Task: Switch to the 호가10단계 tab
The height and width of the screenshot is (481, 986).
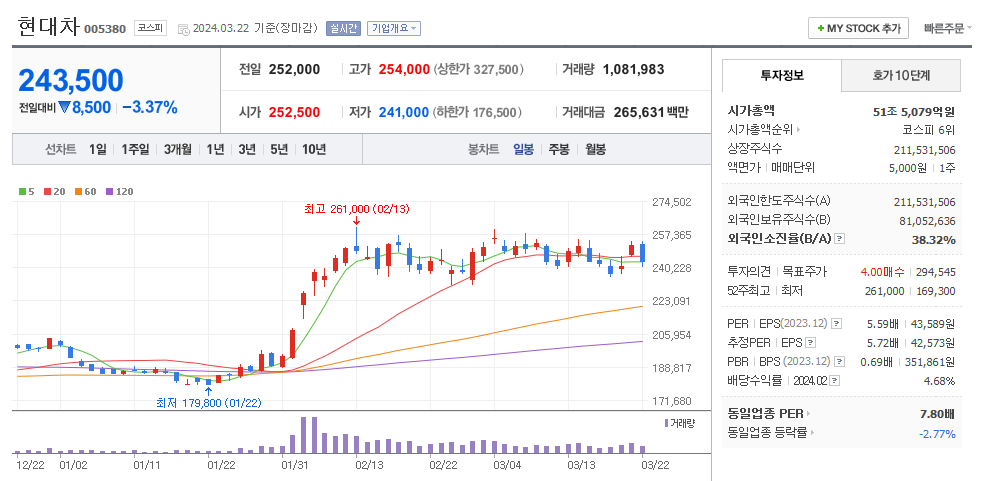Action: (x=901, y=75)
